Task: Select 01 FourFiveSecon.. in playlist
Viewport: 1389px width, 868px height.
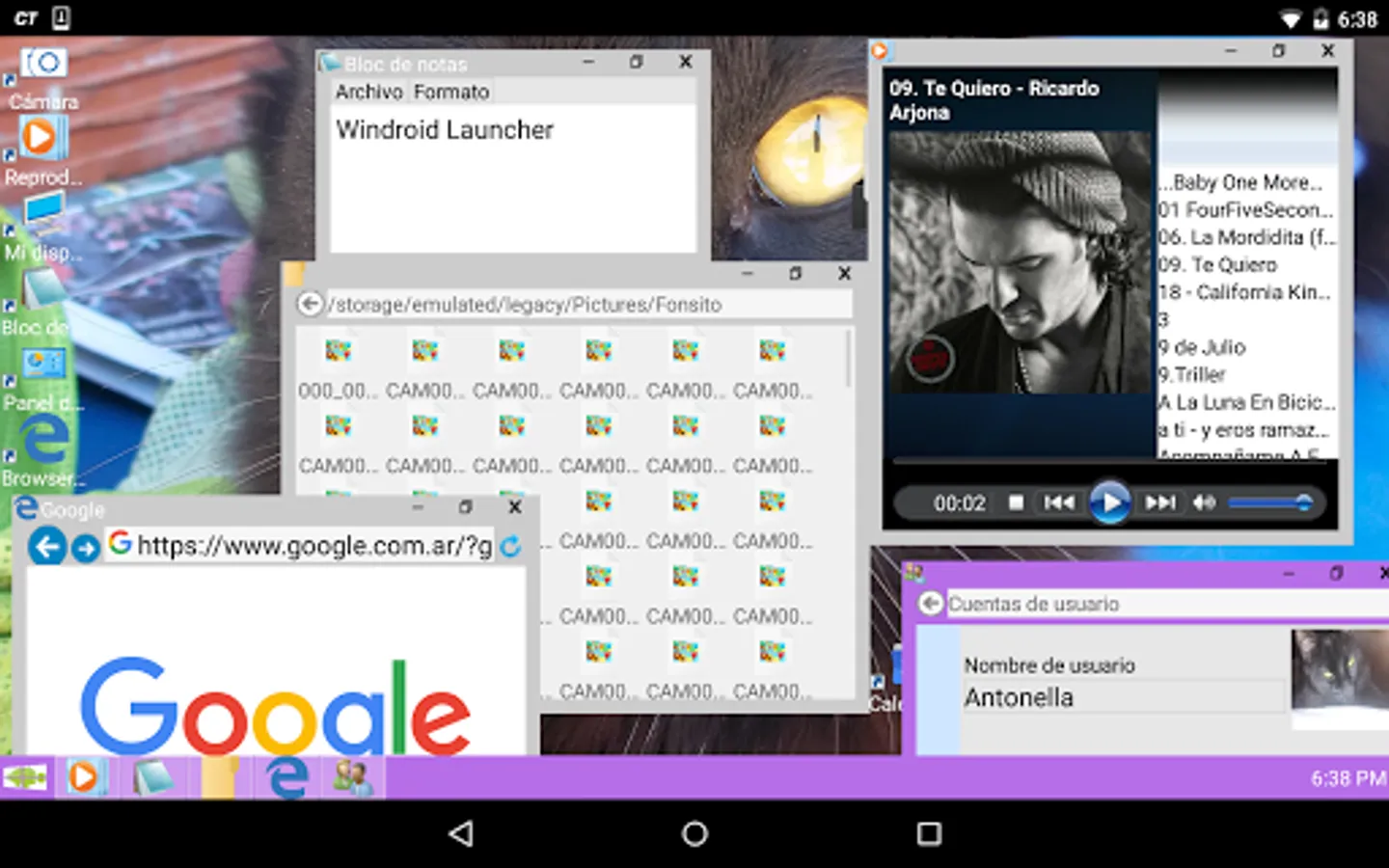Action: 1247,209
